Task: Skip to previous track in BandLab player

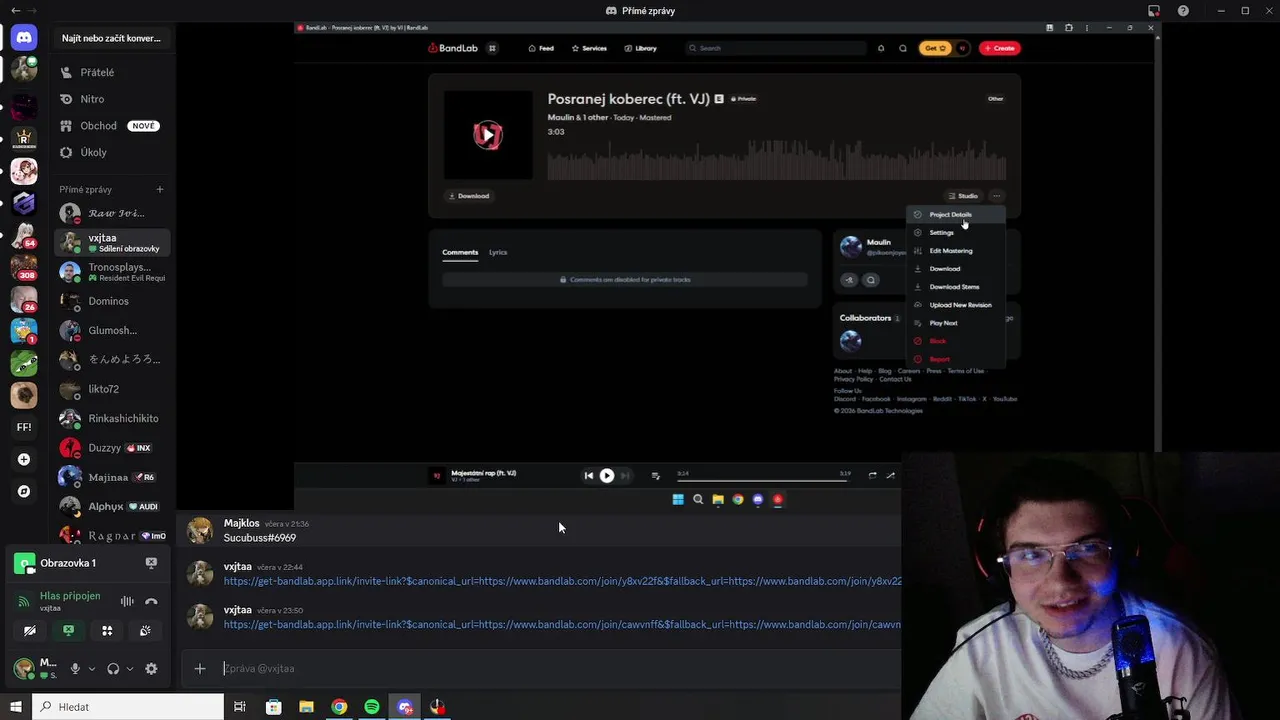Action: click(x=588, y=476)
